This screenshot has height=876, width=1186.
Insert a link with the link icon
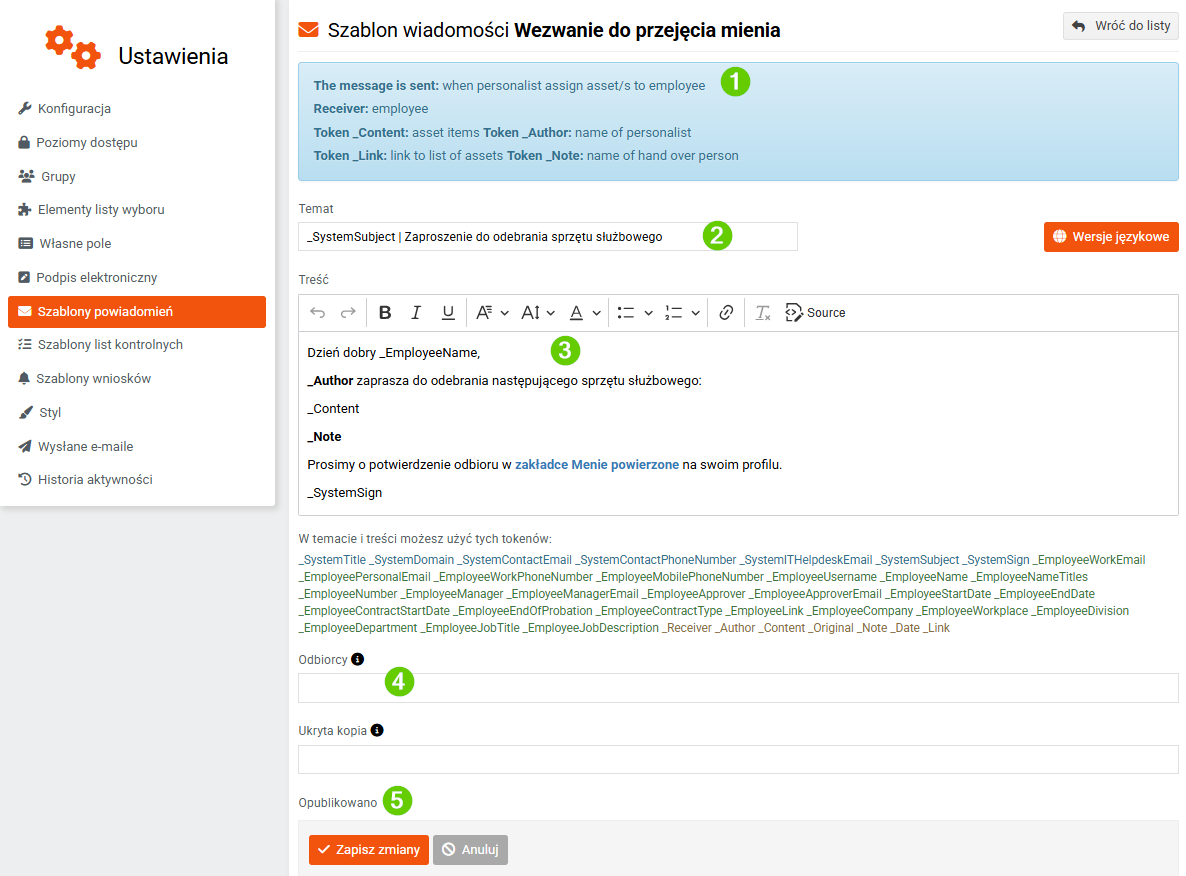tap(726, 312)
